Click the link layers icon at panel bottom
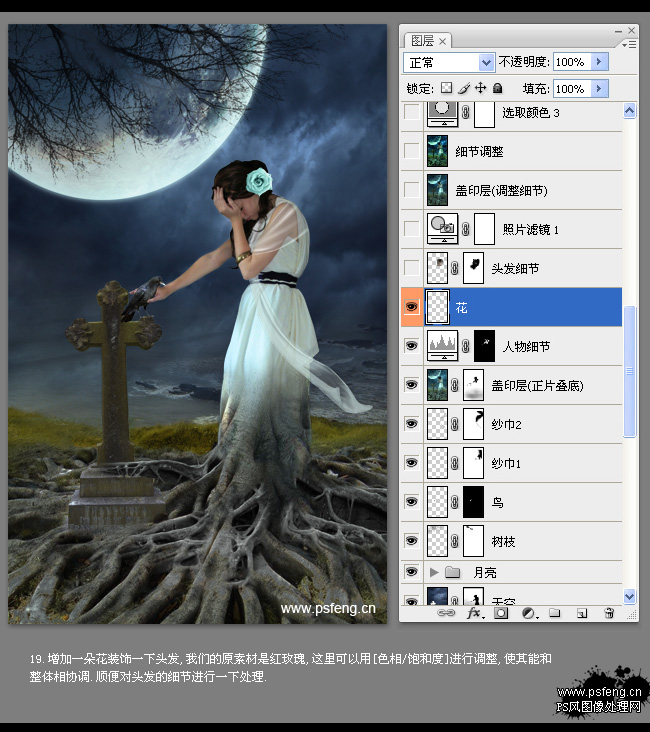Viewport: 650px width, 732px height. point(445,613)
